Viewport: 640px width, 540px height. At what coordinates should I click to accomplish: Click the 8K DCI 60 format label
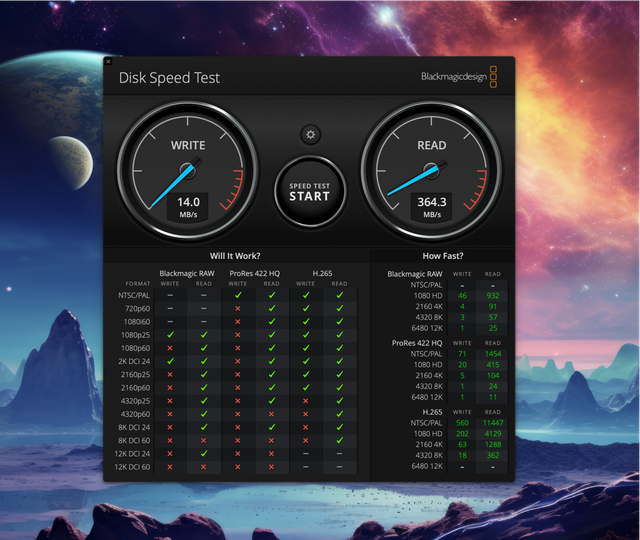coord(134,441)
